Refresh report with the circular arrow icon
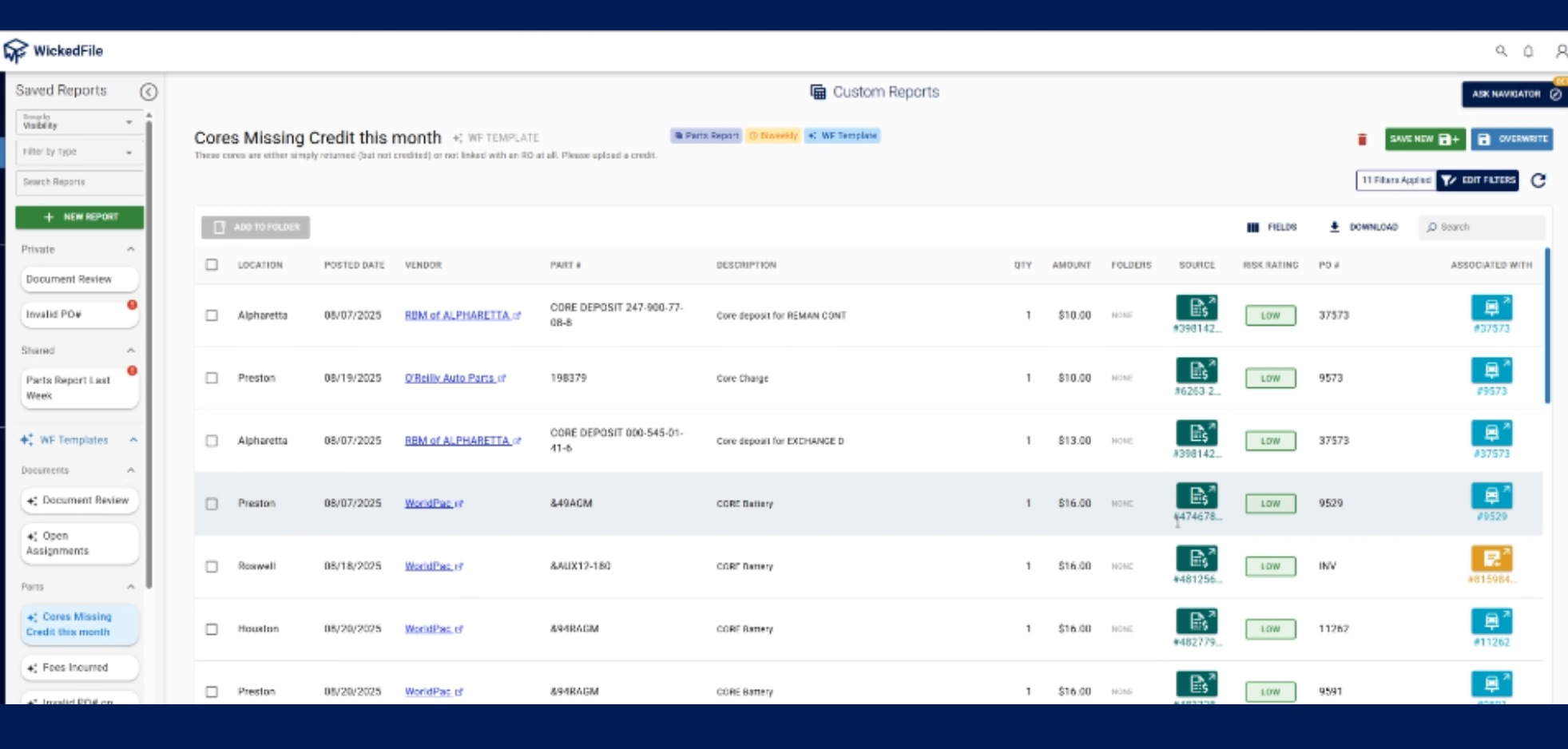1568x749 pixels. 1538,180
